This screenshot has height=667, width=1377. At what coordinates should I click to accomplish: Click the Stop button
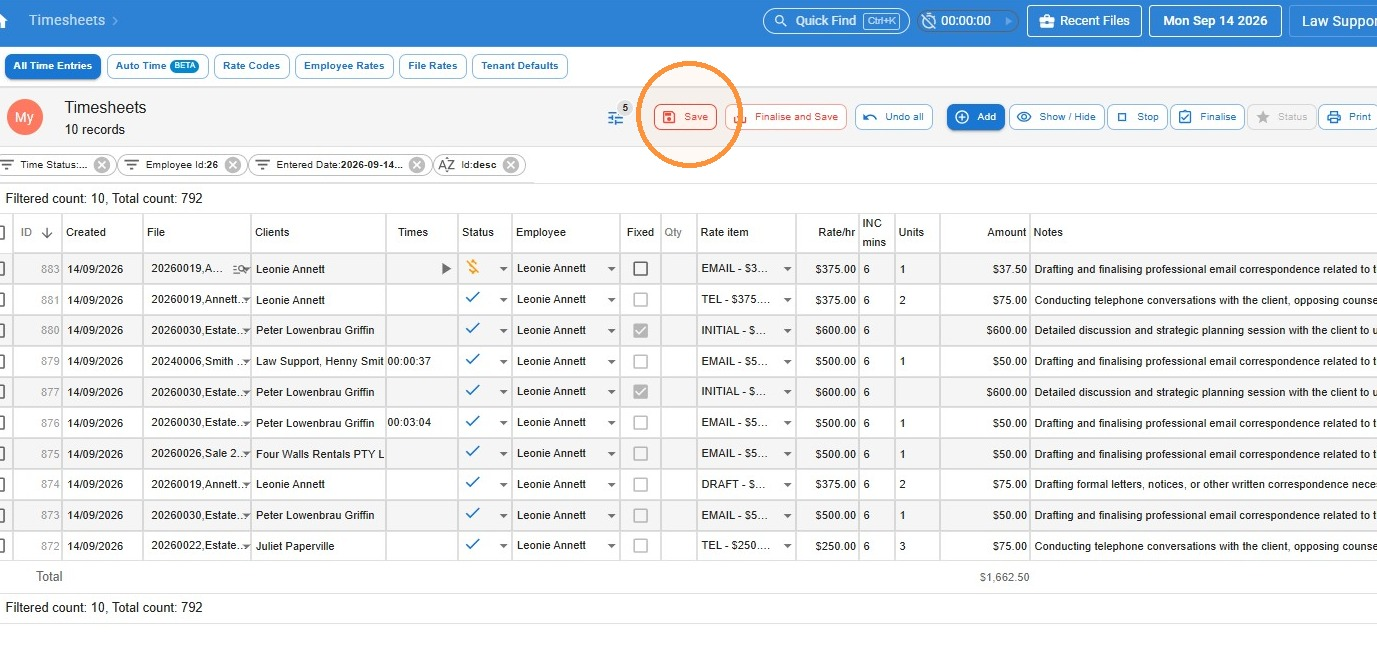point(1137,117)
